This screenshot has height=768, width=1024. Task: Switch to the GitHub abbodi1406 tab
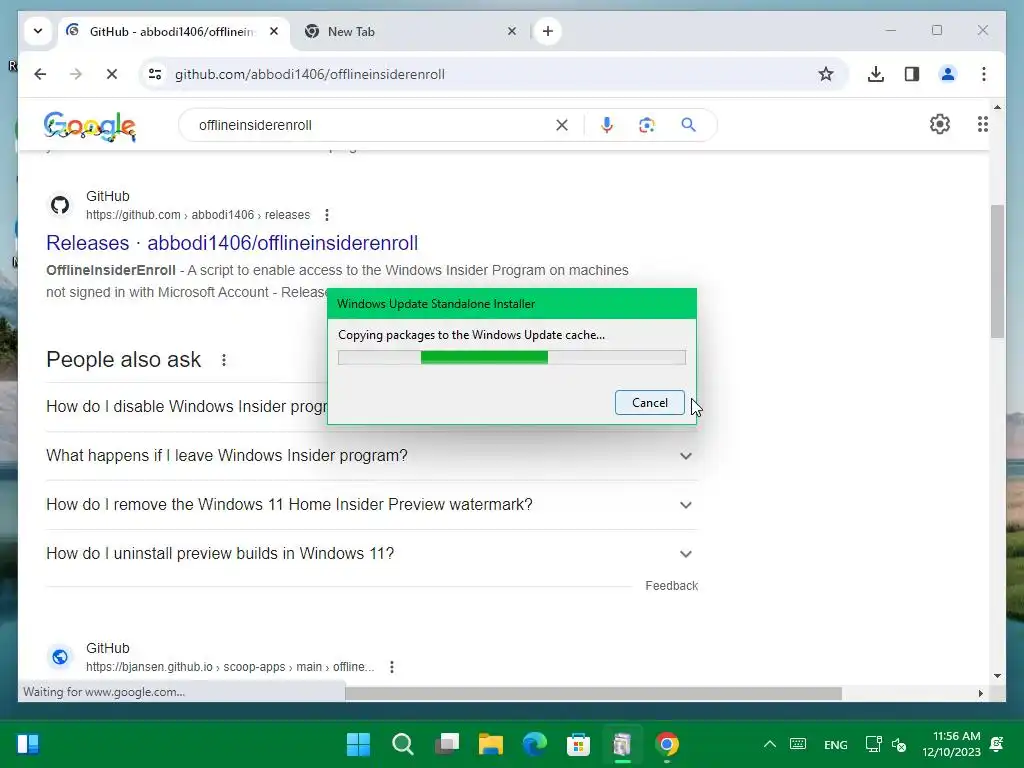(x=171, y=31)
